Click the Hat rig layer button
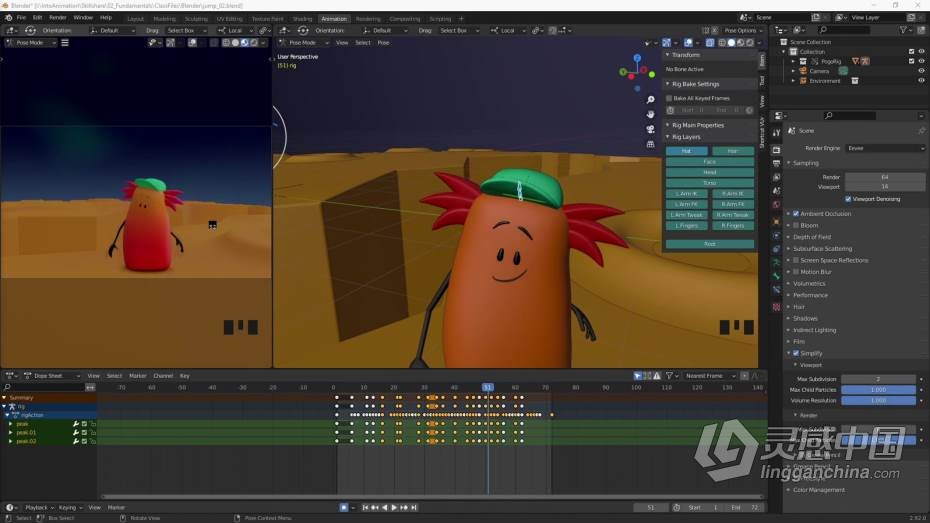Screen dimensions: 930x523 tap(687, 151)
